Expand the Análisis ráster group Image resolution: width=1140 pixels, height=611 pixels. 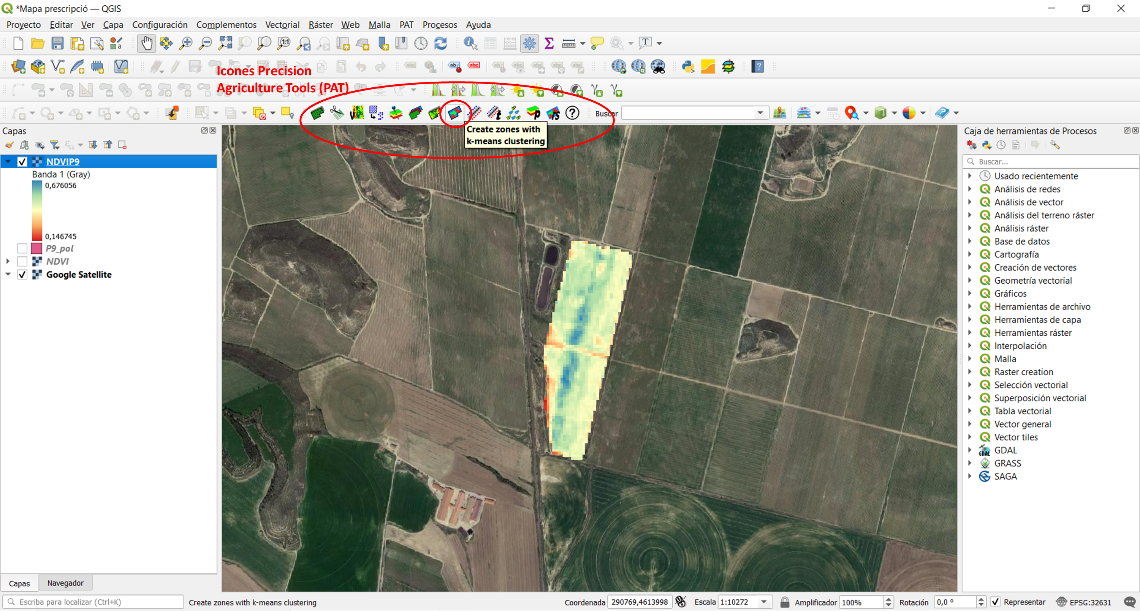point(970,228)
